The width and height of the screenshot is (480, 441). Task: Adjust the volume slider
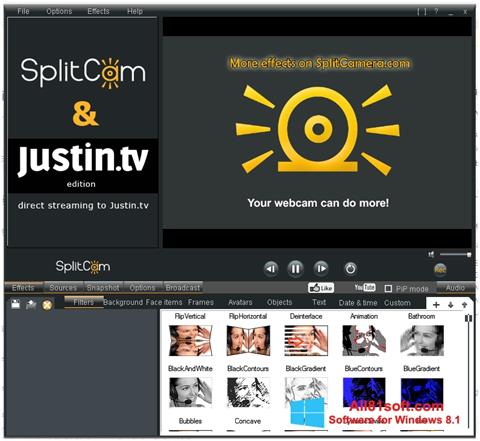(x=456, y=255)
